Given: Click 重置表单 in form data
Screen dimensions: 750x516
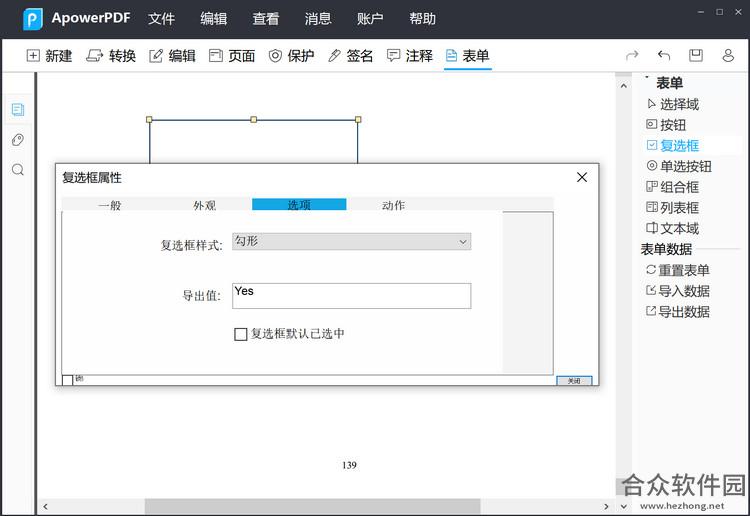Looking at the screenshot, I should [x=678, y=270].
